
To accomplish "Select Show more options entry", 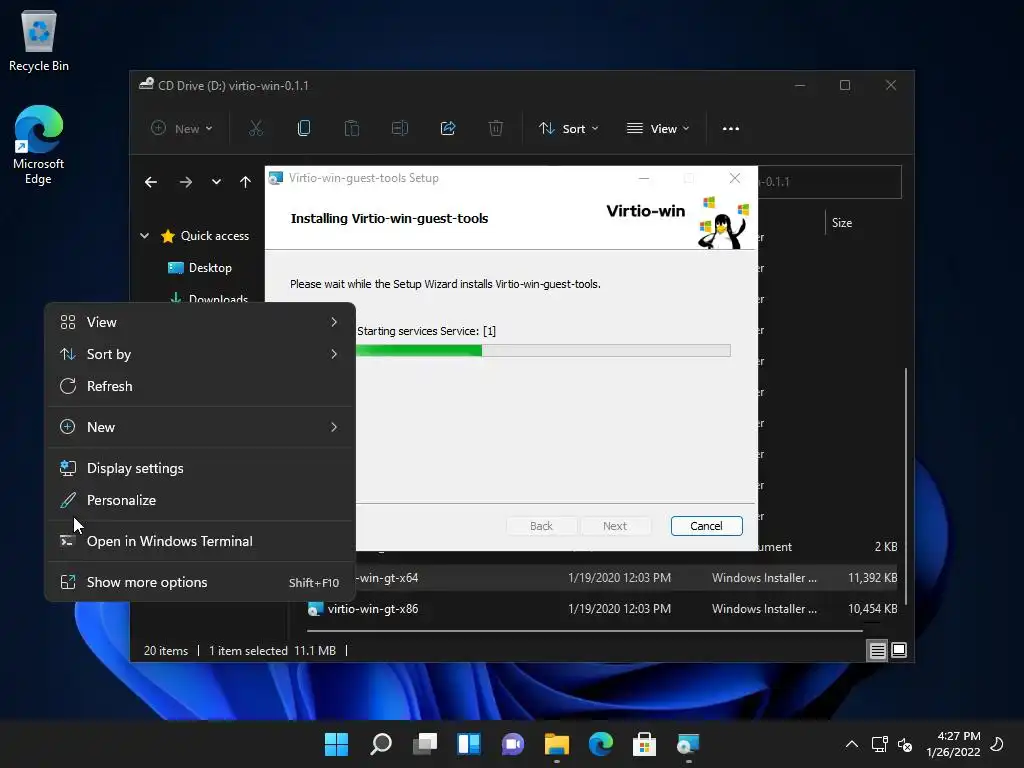I will [200, 583].
